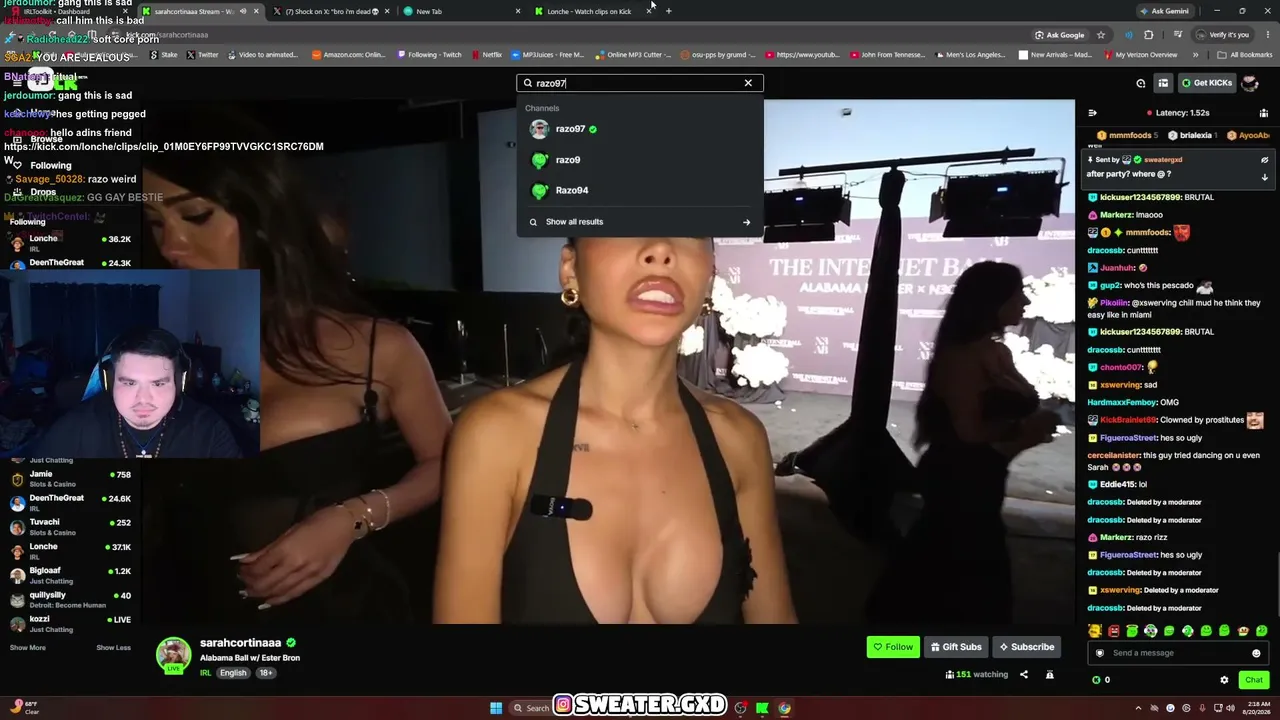Viewport: 1280px width, 720px height.
Task: Open the Netflix bookmark
Action: click(x=487, y=55)
